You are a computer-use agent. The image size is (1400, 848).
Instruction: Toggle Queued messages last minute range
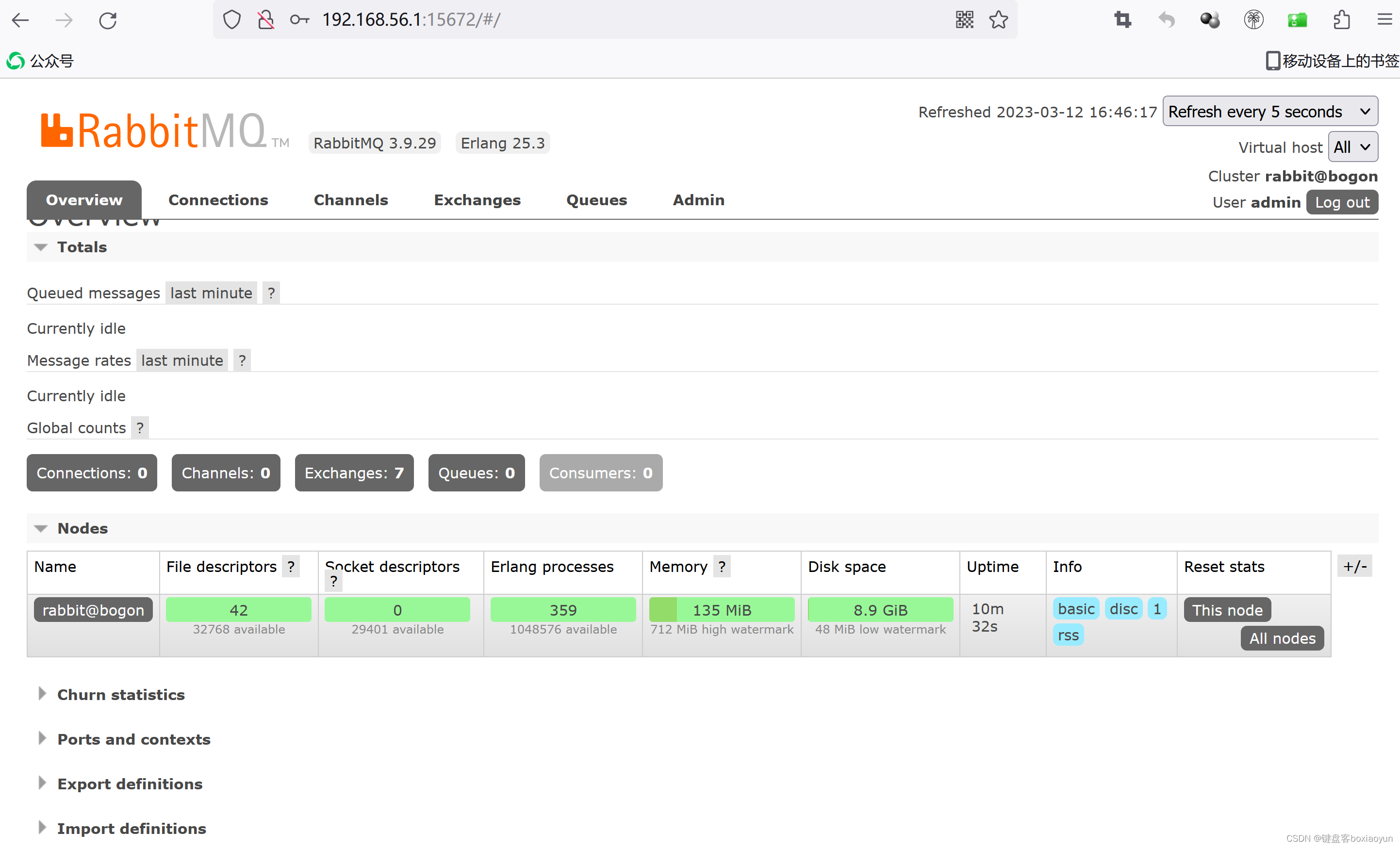[x=211, y=293]
